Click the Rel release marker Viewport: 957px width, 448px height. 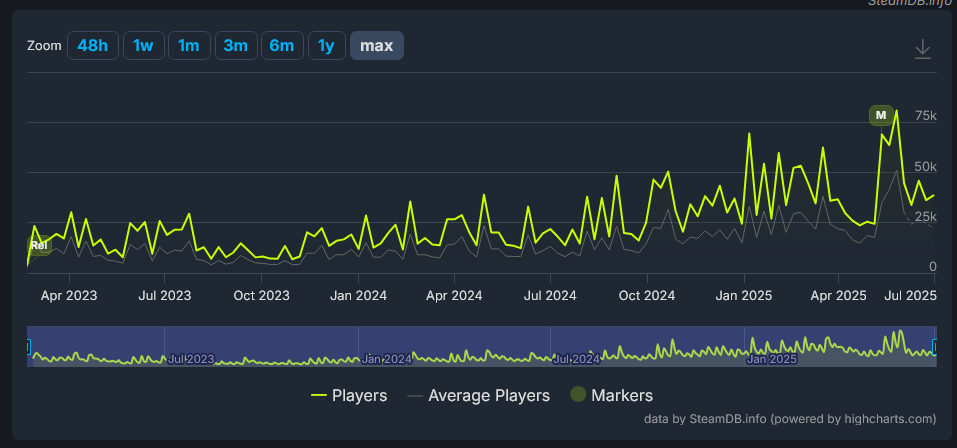(38, 245)
